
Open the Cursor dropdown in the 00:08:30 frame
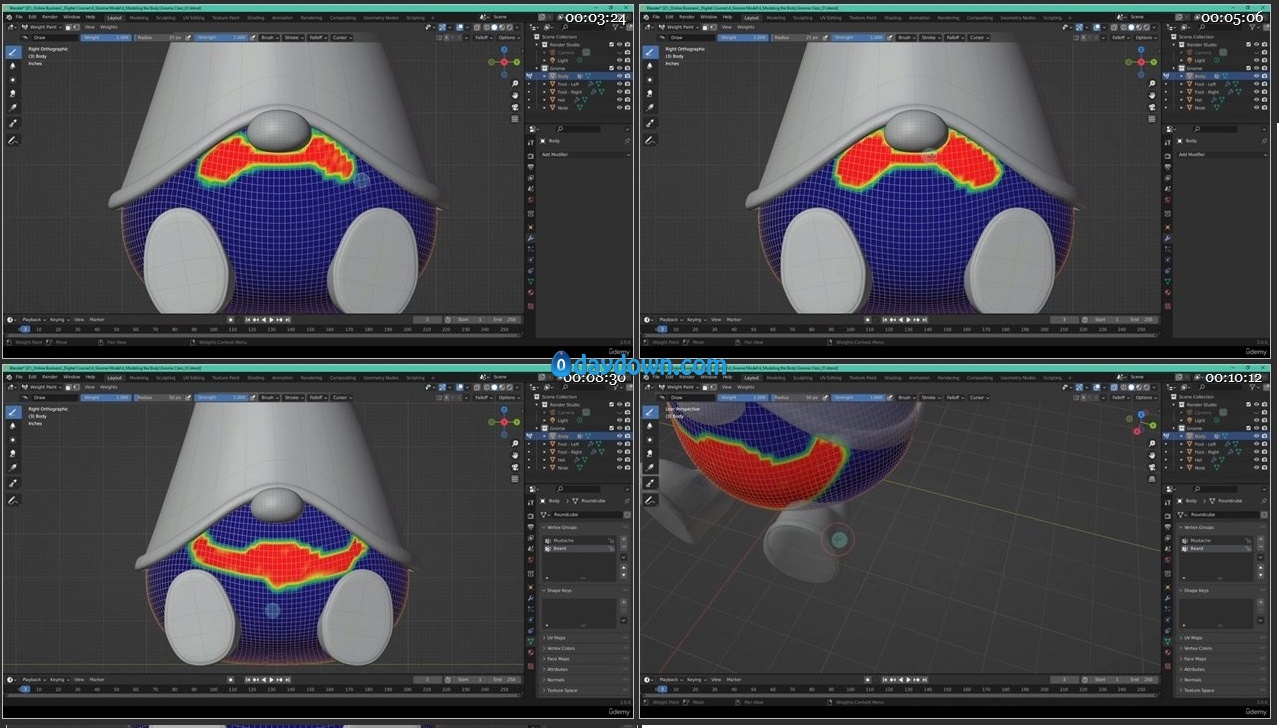click(342, 397)
